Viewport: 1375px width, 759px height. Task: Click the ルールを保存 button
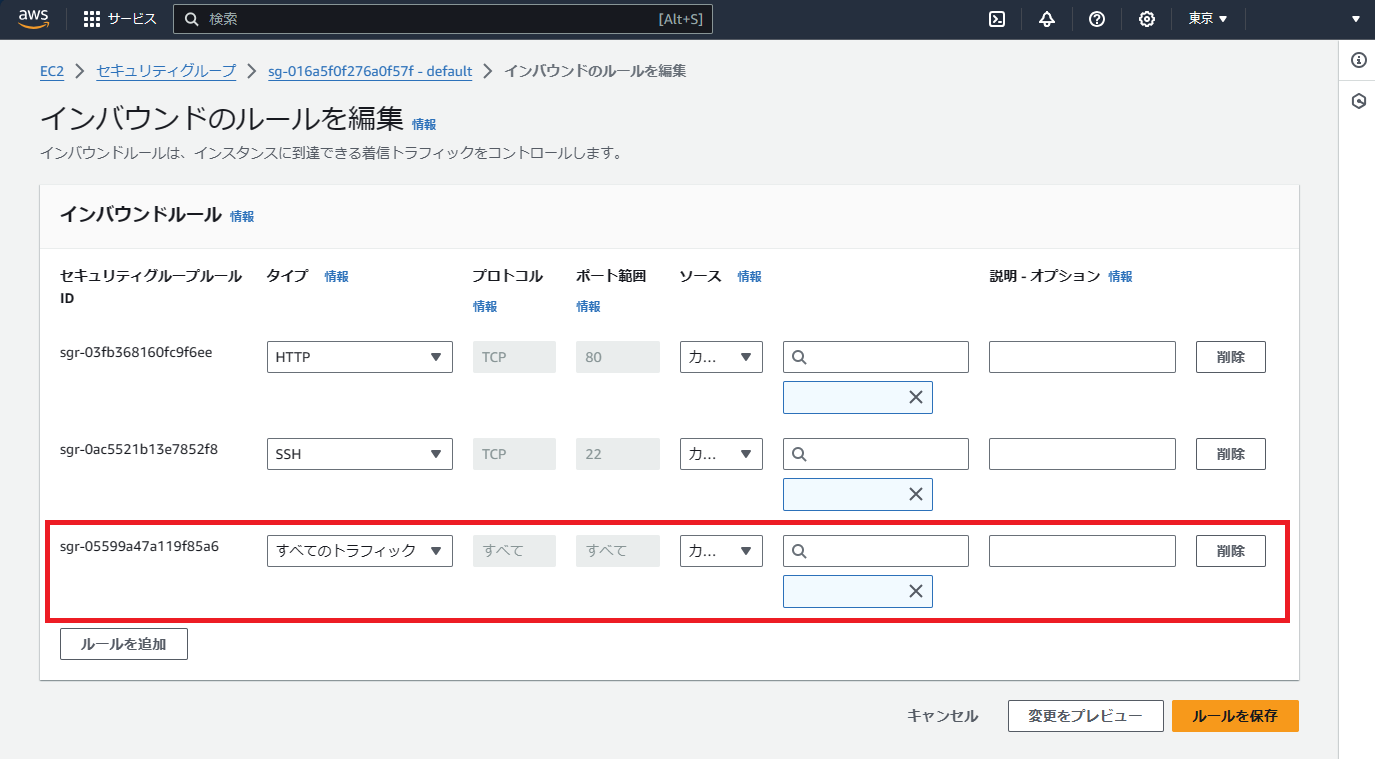[1235, 716]
